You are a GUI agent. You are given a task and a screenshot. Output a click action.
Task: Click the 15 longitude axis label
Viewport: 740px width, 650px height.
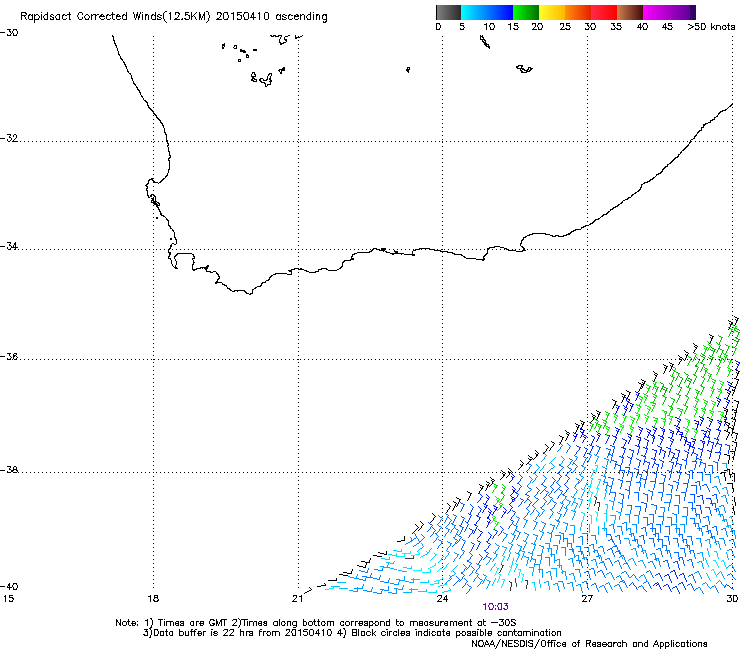[8, 599]
